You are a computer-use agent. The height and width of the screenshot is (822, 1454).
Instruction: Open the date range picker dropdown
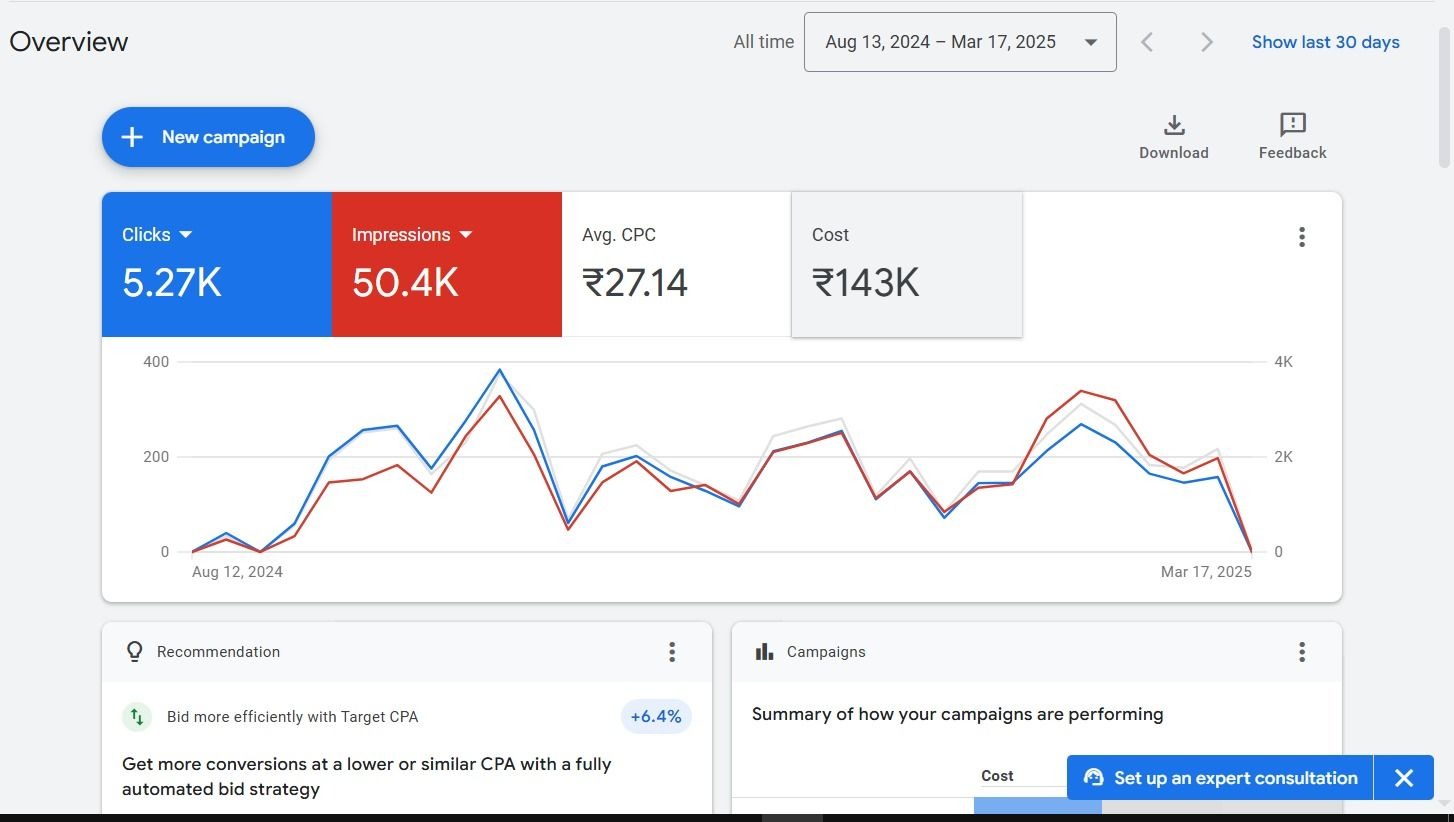pyautogui.click(x=960, y=42)
